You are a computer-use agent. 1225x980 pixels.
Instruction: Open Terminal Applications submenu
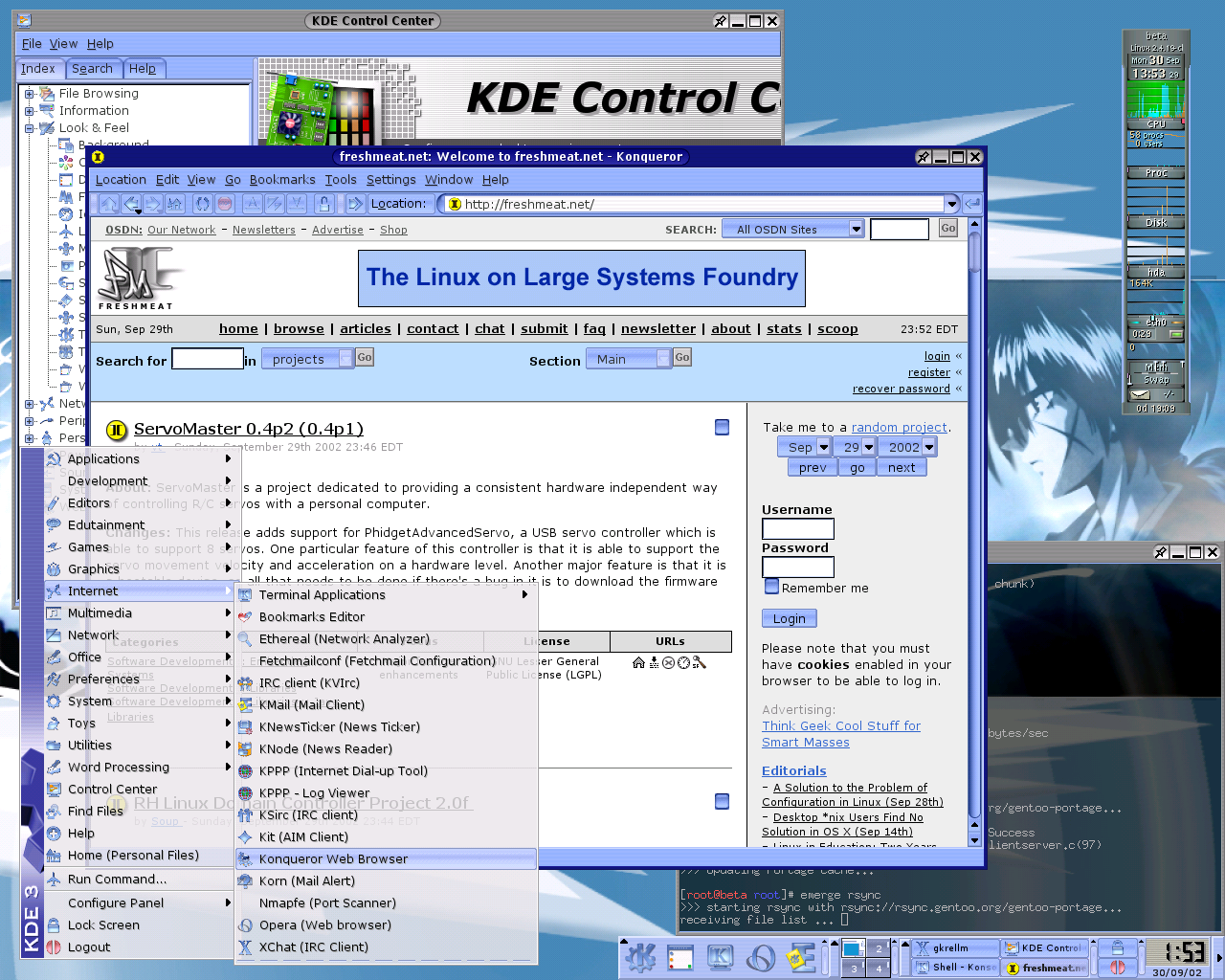pos(386,595)
